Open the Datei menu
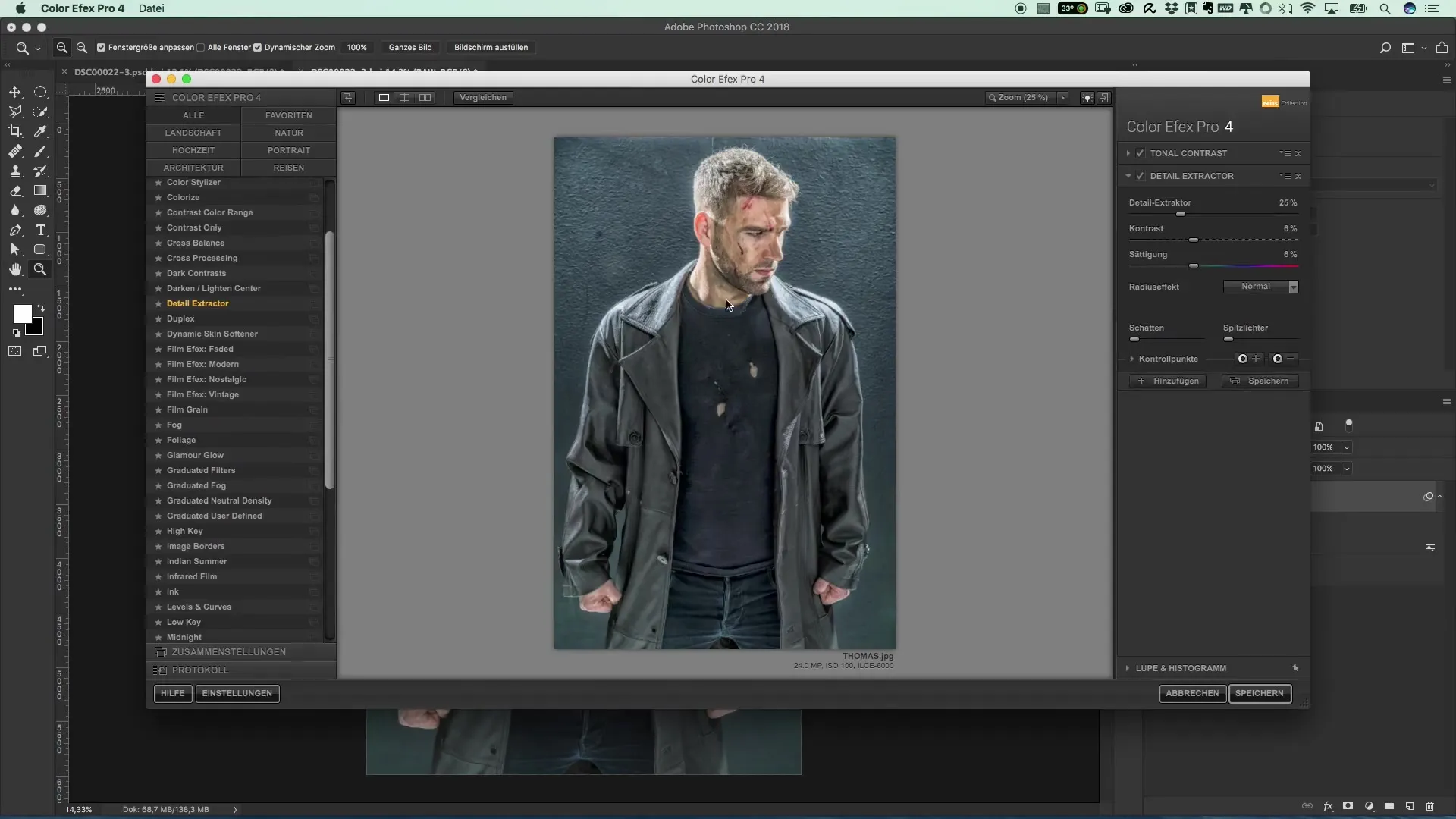 pos(152,8)
